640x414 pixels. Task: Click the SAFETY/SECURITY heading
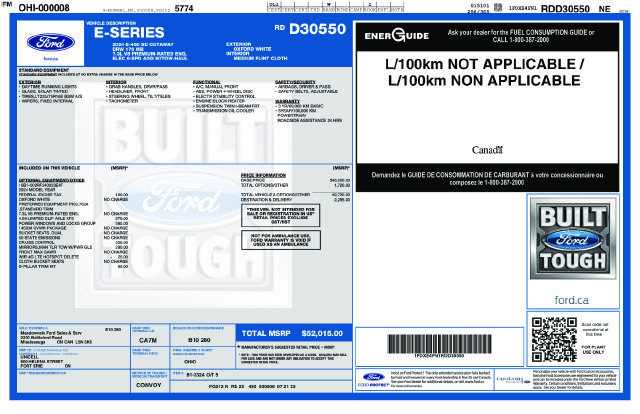(x=296, y=82)
